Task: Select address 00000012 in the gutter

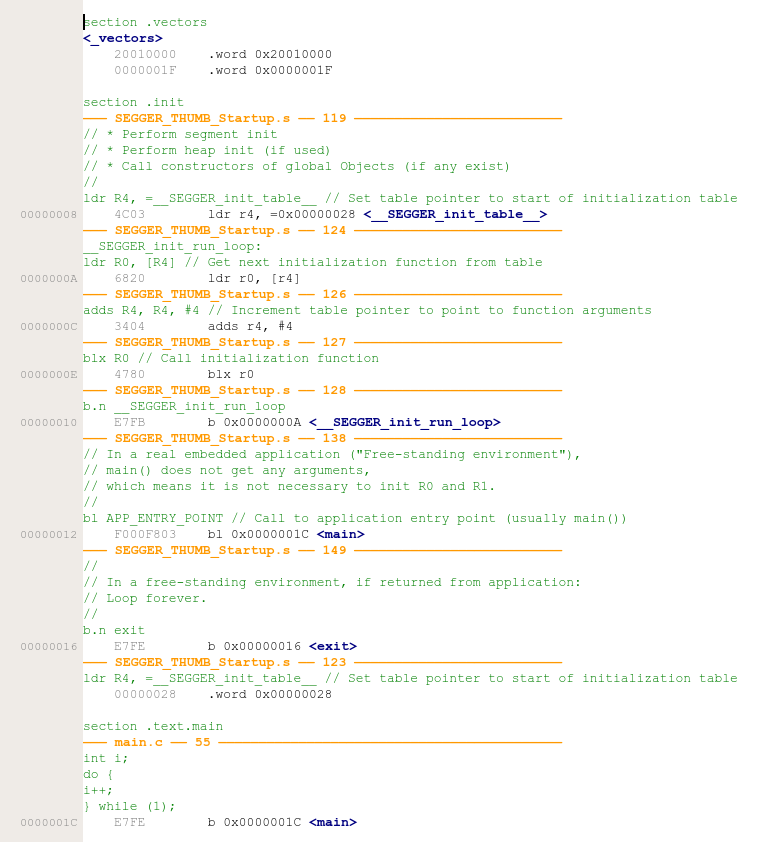Action: tap(49, 535)
